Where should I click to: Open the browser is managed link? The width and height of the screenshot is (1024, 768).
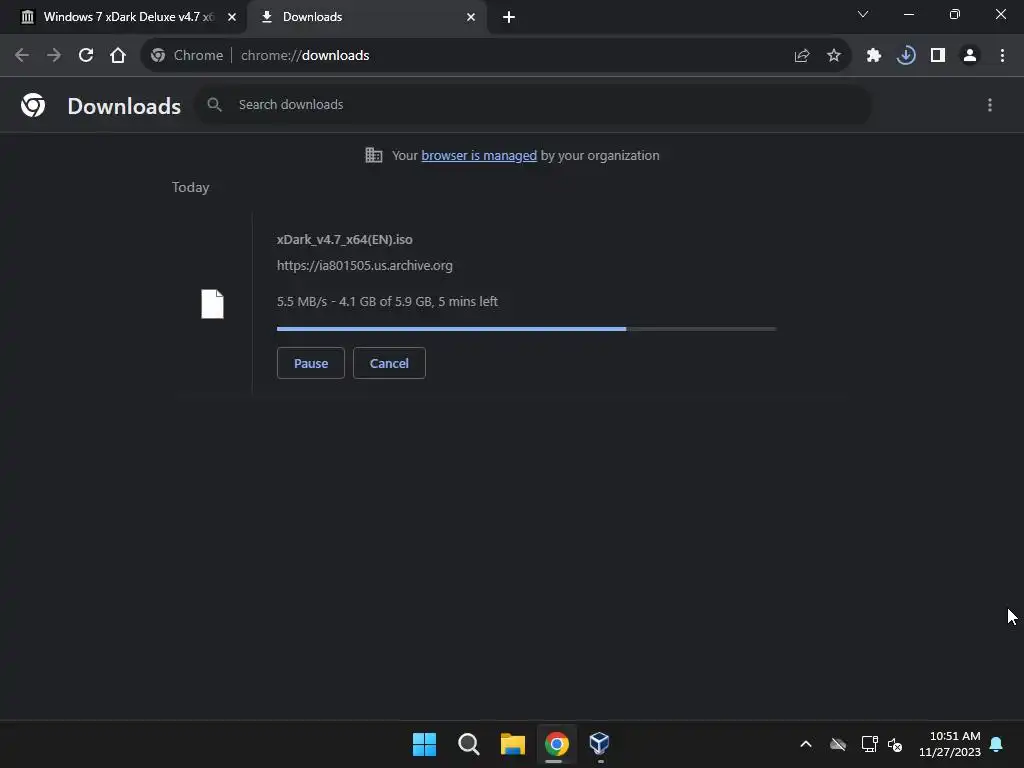click(479, 155)
